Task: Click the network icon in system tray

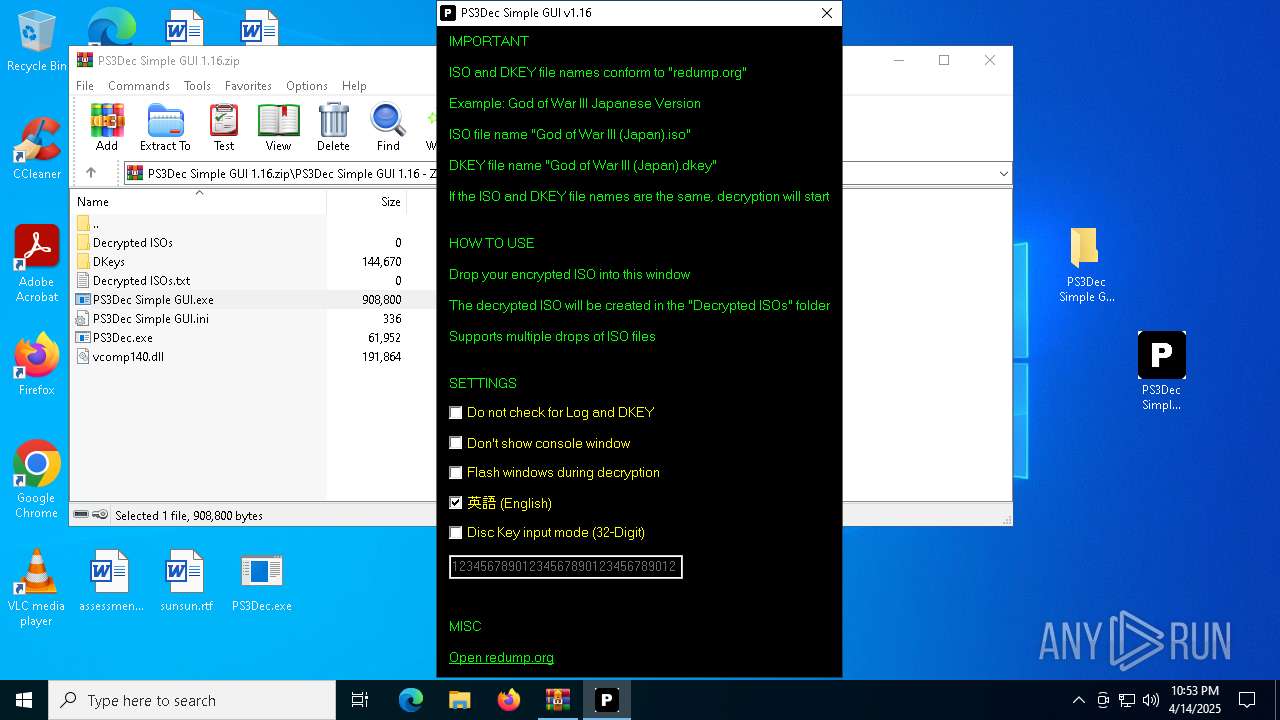Action: [1127, 700]
